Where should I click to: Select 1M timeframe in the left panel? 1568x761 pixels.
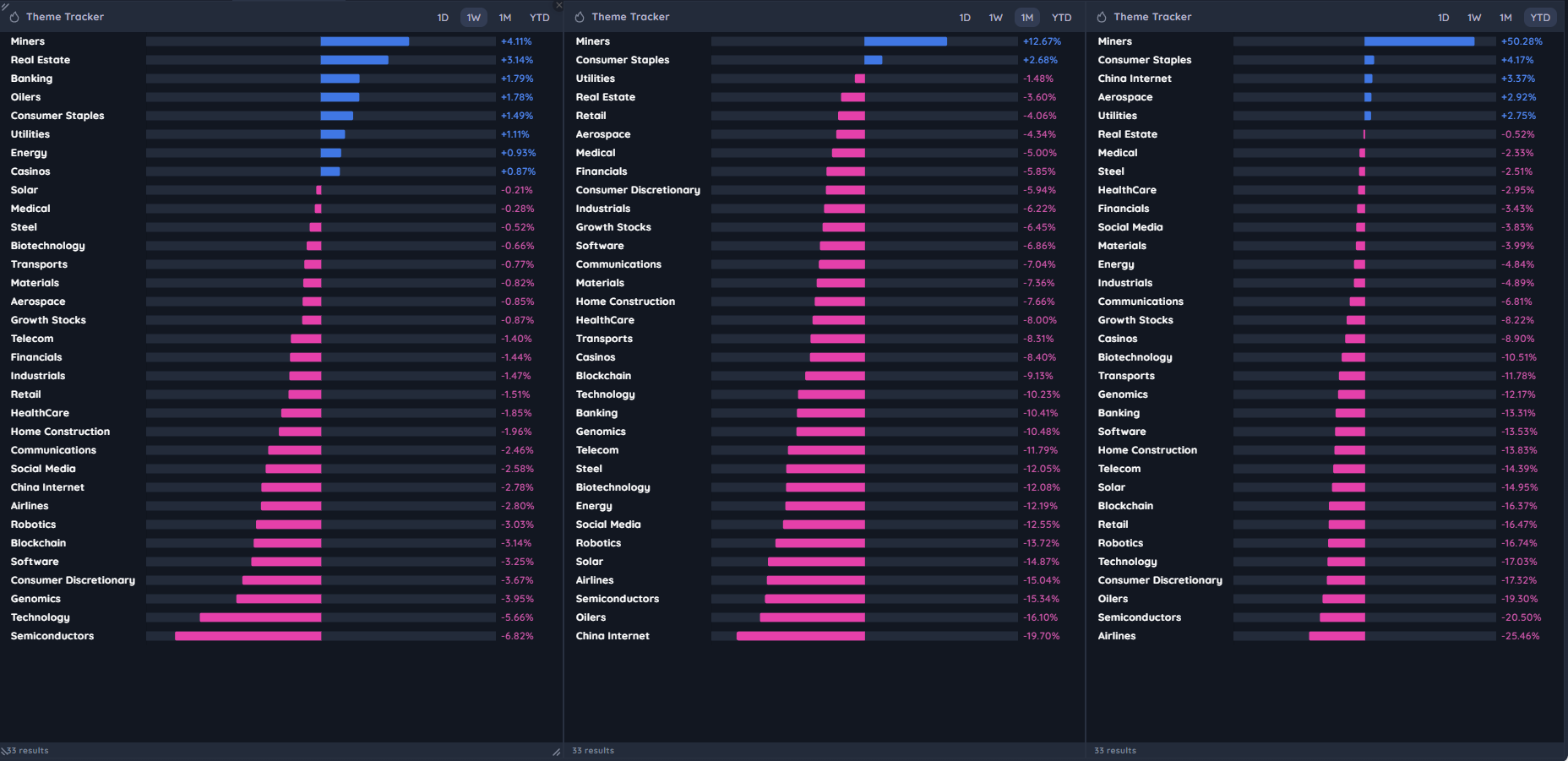[504, 18]
